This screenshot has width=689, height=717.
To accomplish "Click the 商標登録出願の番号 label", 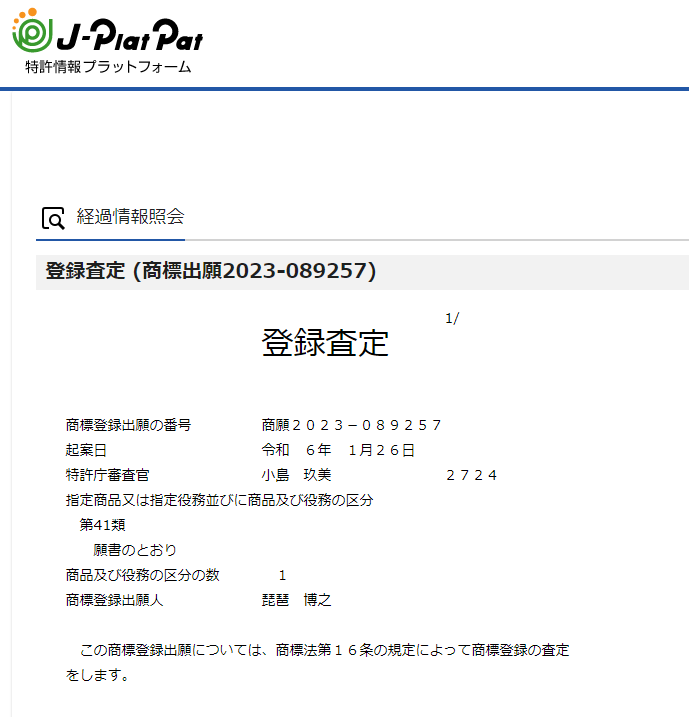I will point(128,425).
